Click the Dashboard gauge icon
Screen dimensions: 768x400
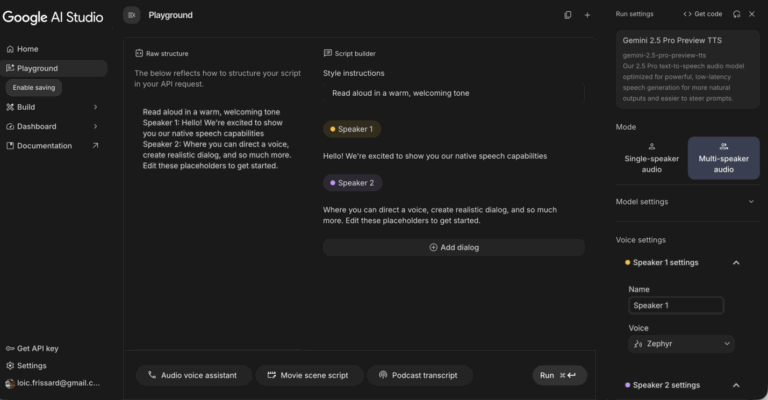pos(10,126)
